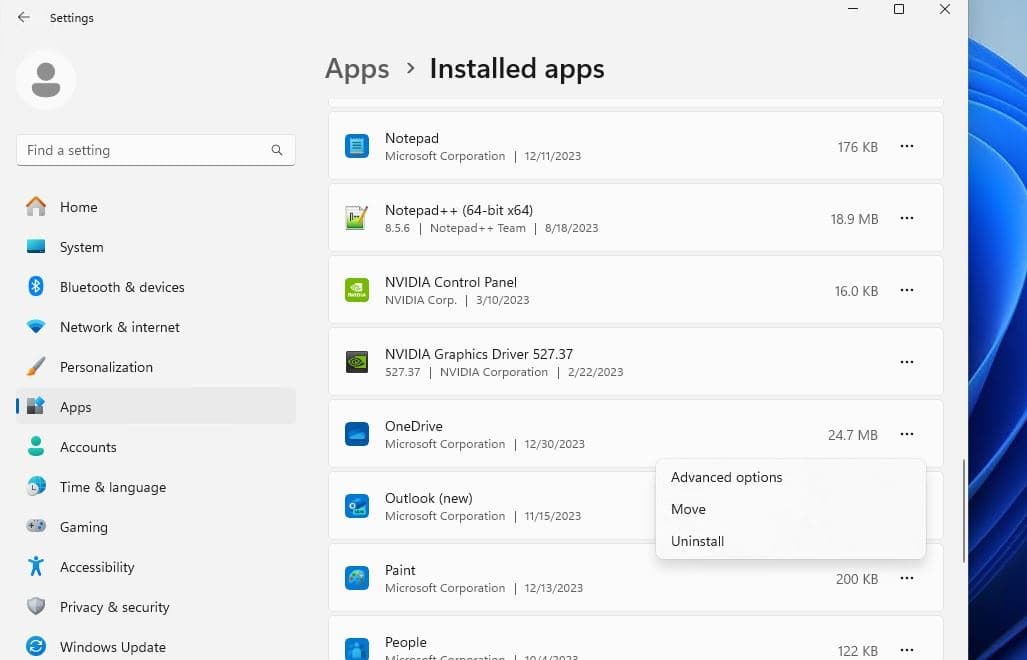Click the OneDrive 24.7 MB size

pyautogui.click(x=853, y=435)
